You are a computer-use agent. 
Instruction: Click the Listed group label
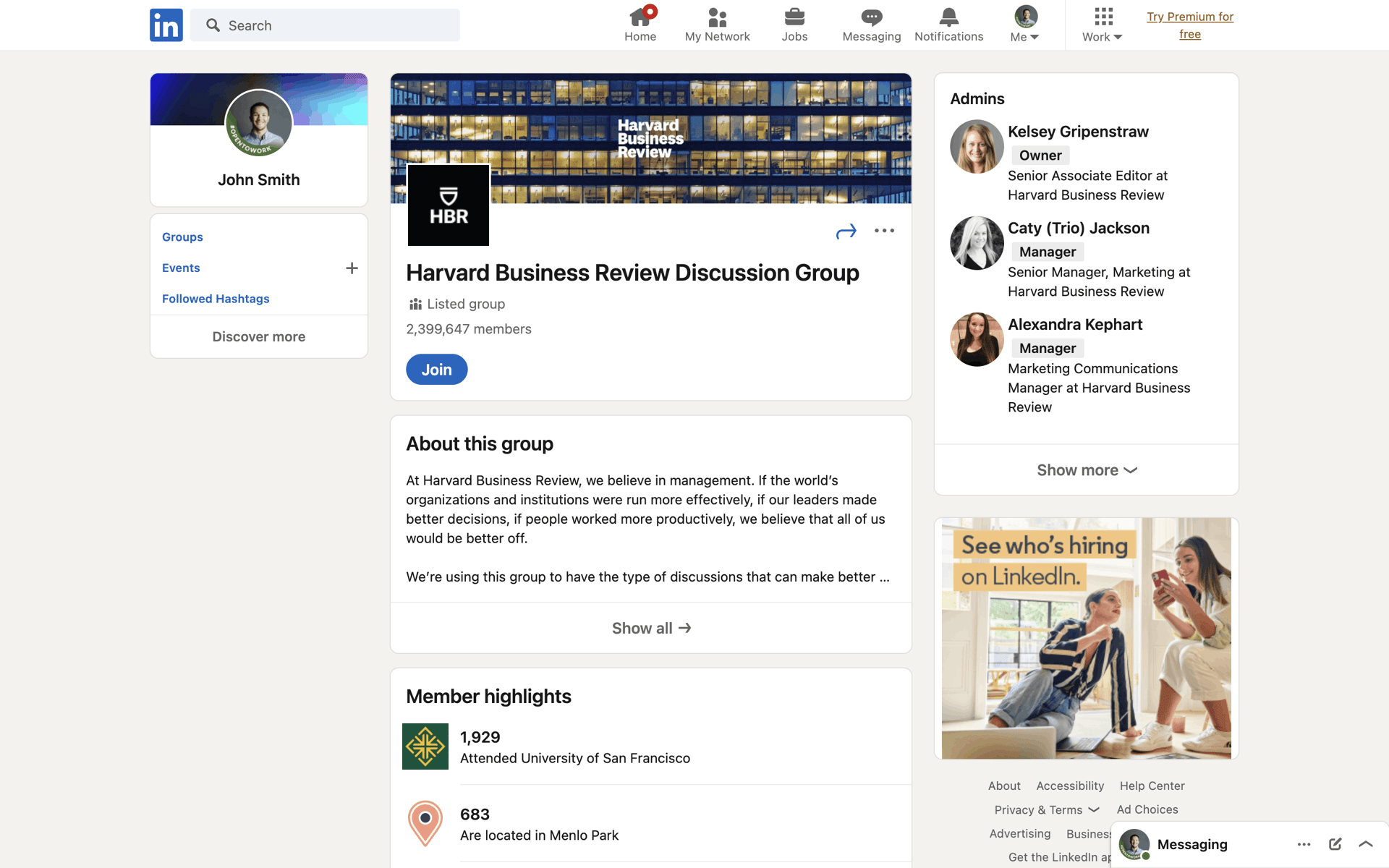466,304
